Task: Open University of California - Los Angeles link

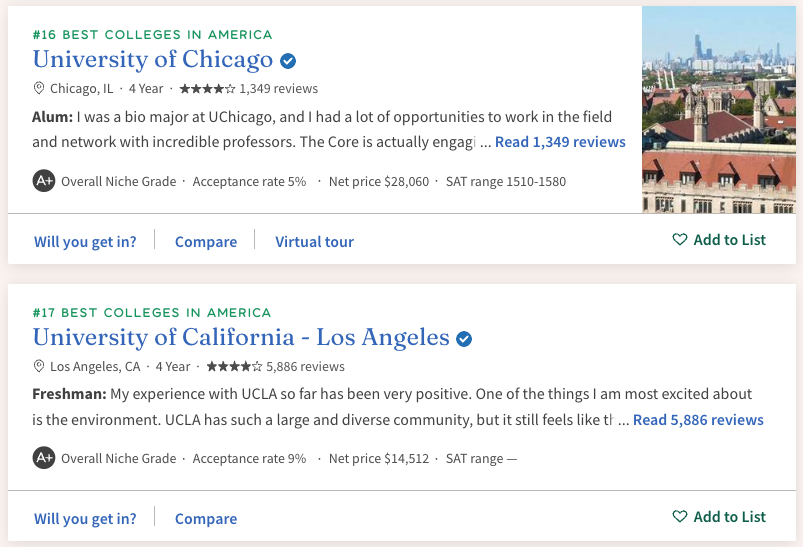Action: tap(241, 338)
